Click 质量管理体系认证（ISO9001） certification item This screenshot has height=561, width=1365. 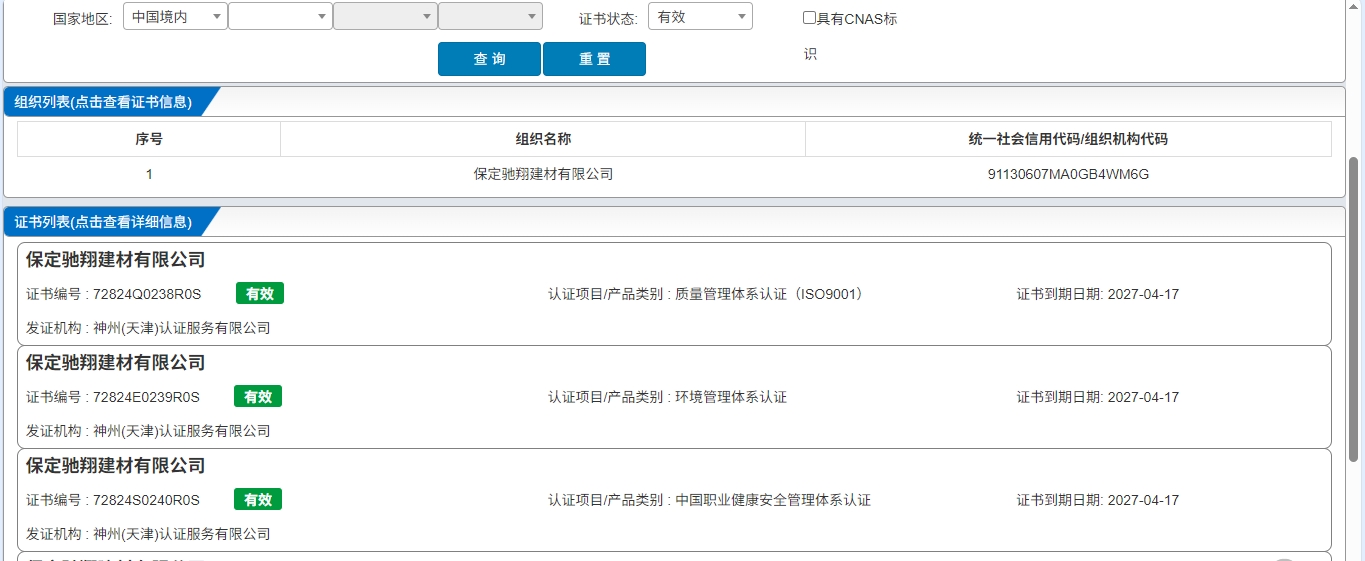pyautogui.click(x=769, y=294)
